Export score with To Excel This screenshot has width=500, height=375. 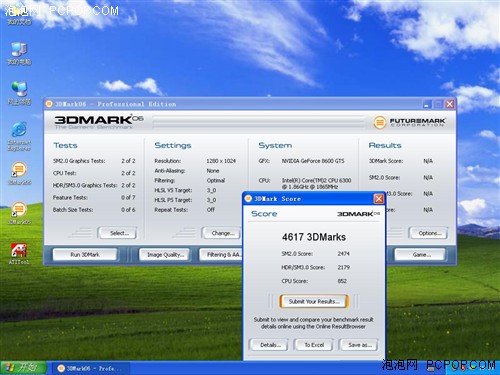click(x=314, y=345)
